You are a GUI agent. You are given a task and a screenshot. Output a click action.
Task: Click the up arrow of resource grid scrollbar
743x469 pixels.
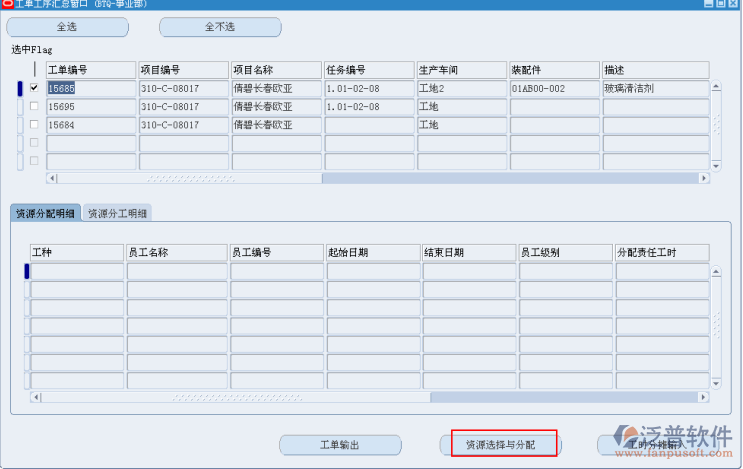pyautogui.click(x=716, y=271)
